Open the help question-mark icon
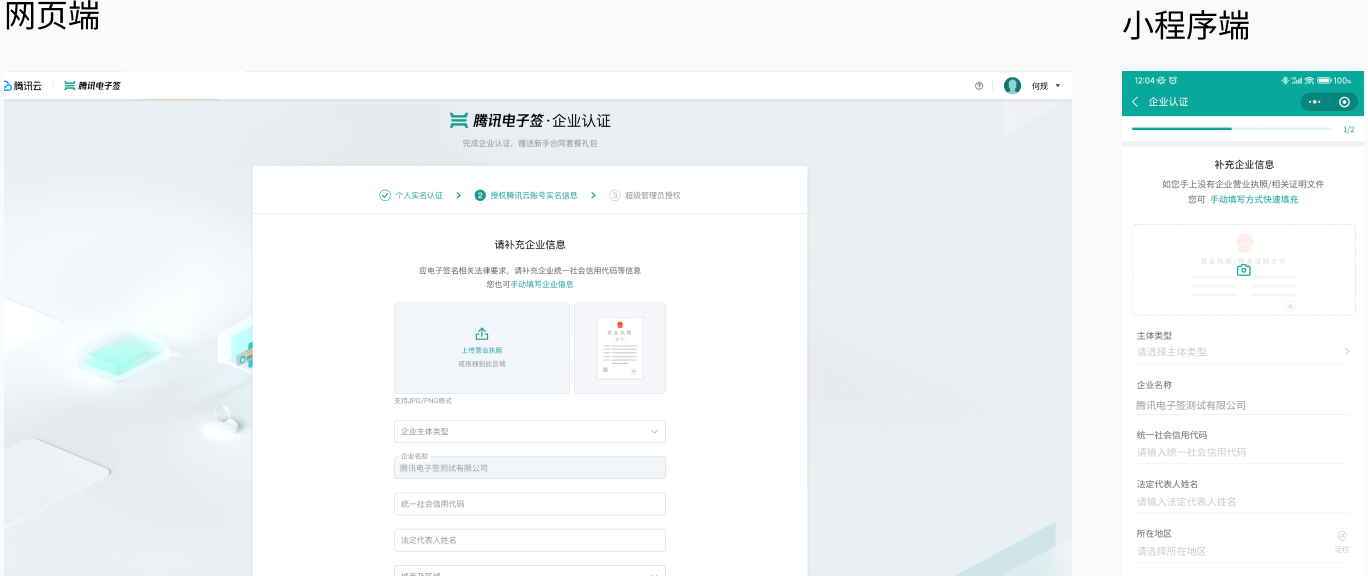 [979, 86]
